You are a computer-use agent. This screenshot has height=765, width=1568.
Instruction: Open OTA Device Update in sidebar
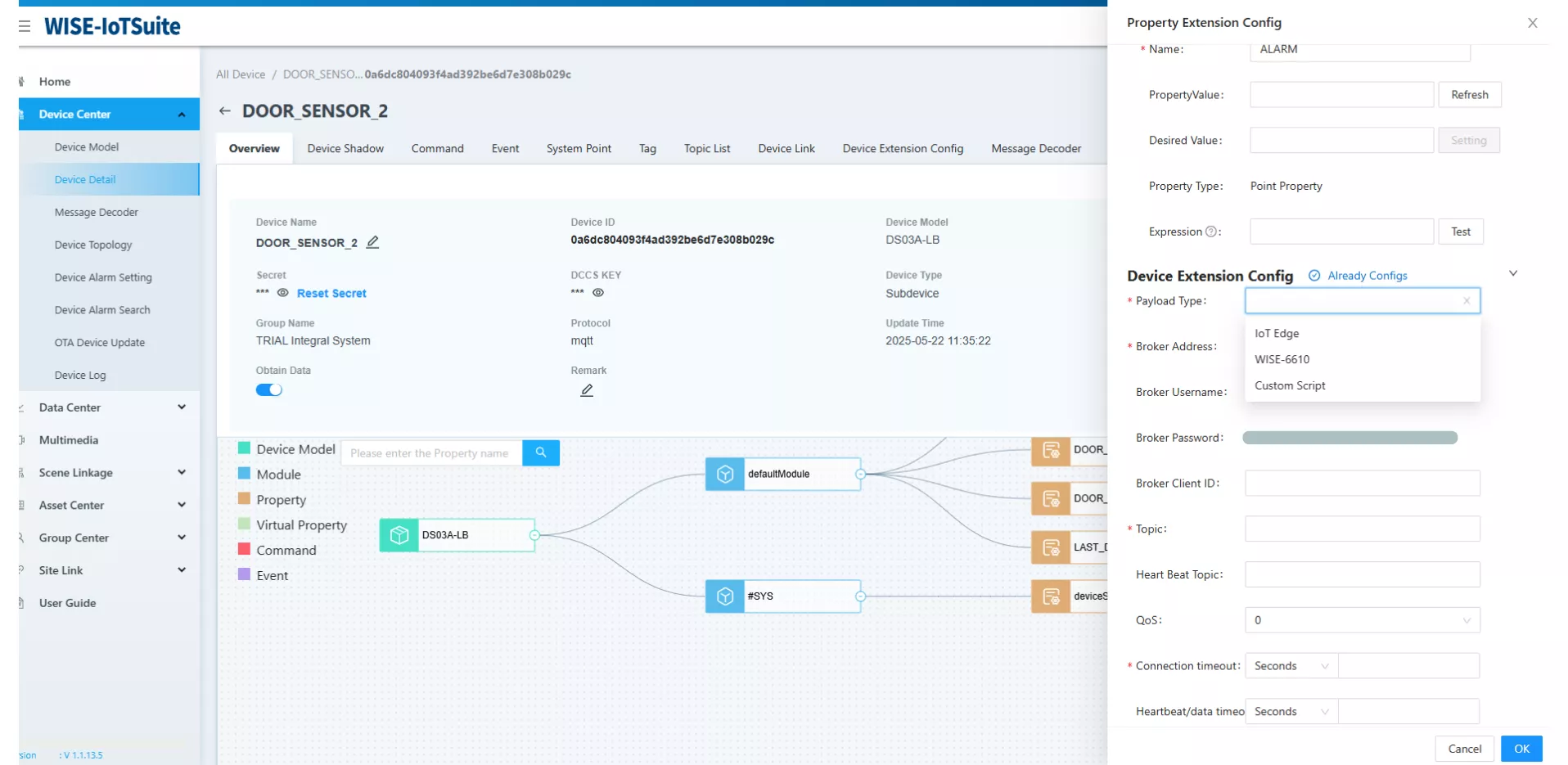[x=100, y=343]
